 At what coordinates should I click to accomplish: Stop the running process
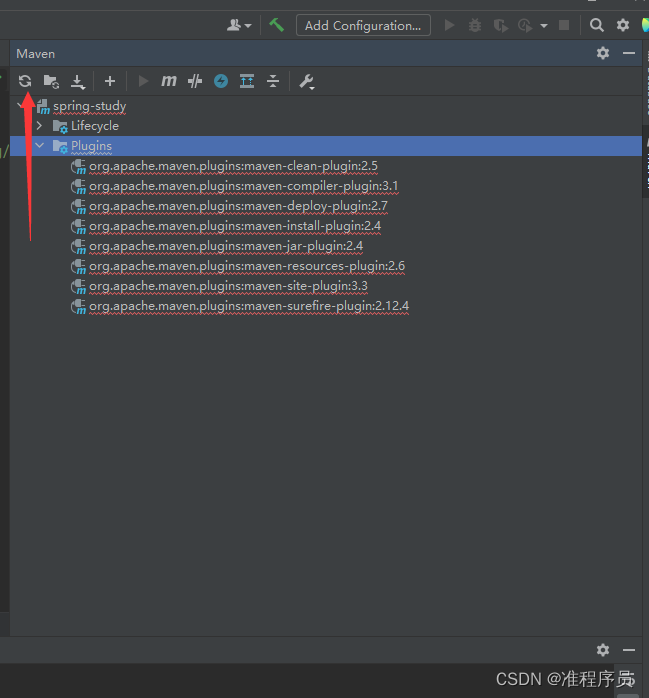coord(564,25)
